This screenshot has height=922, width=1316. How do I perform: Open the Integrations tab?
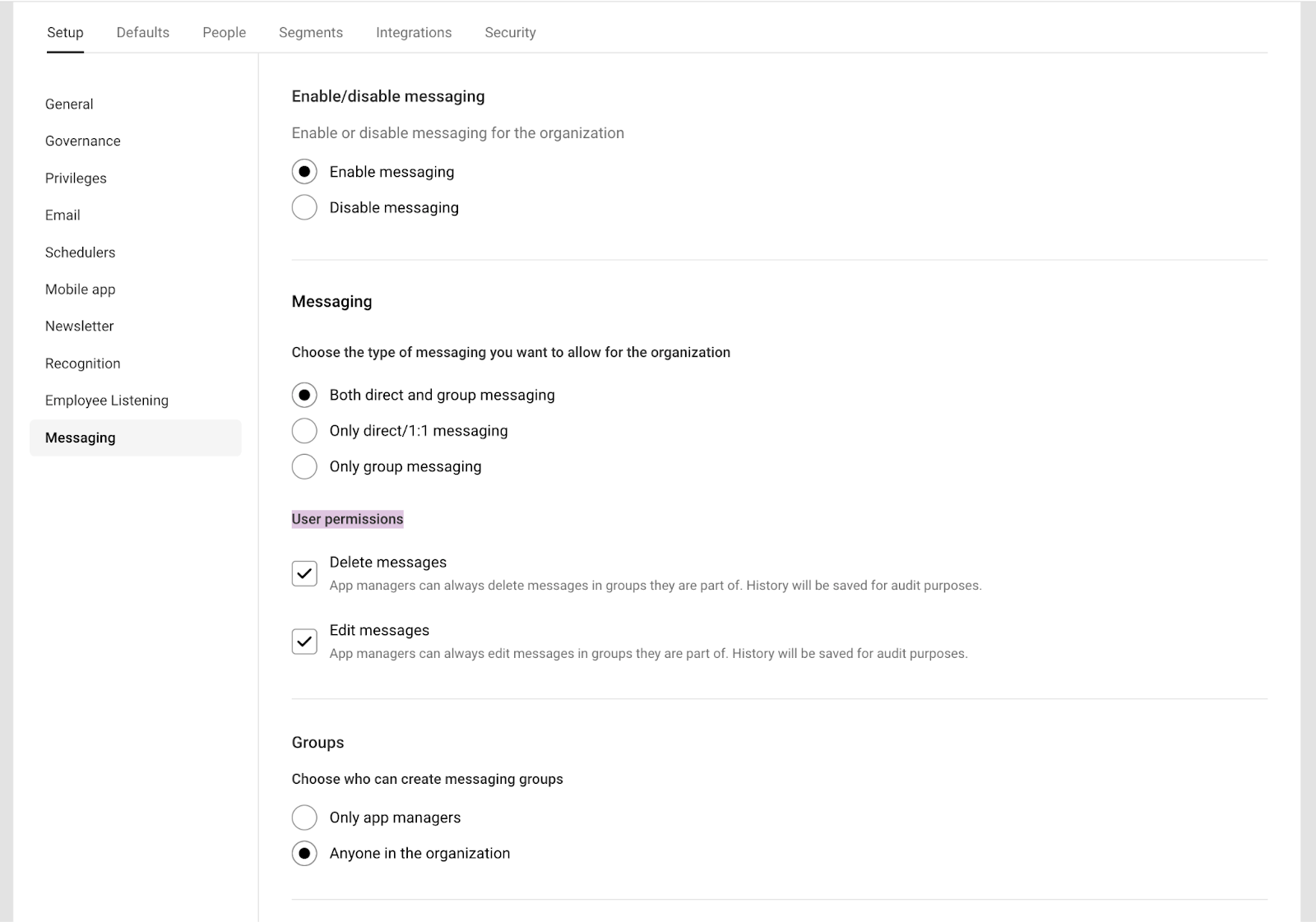(413, 32)
